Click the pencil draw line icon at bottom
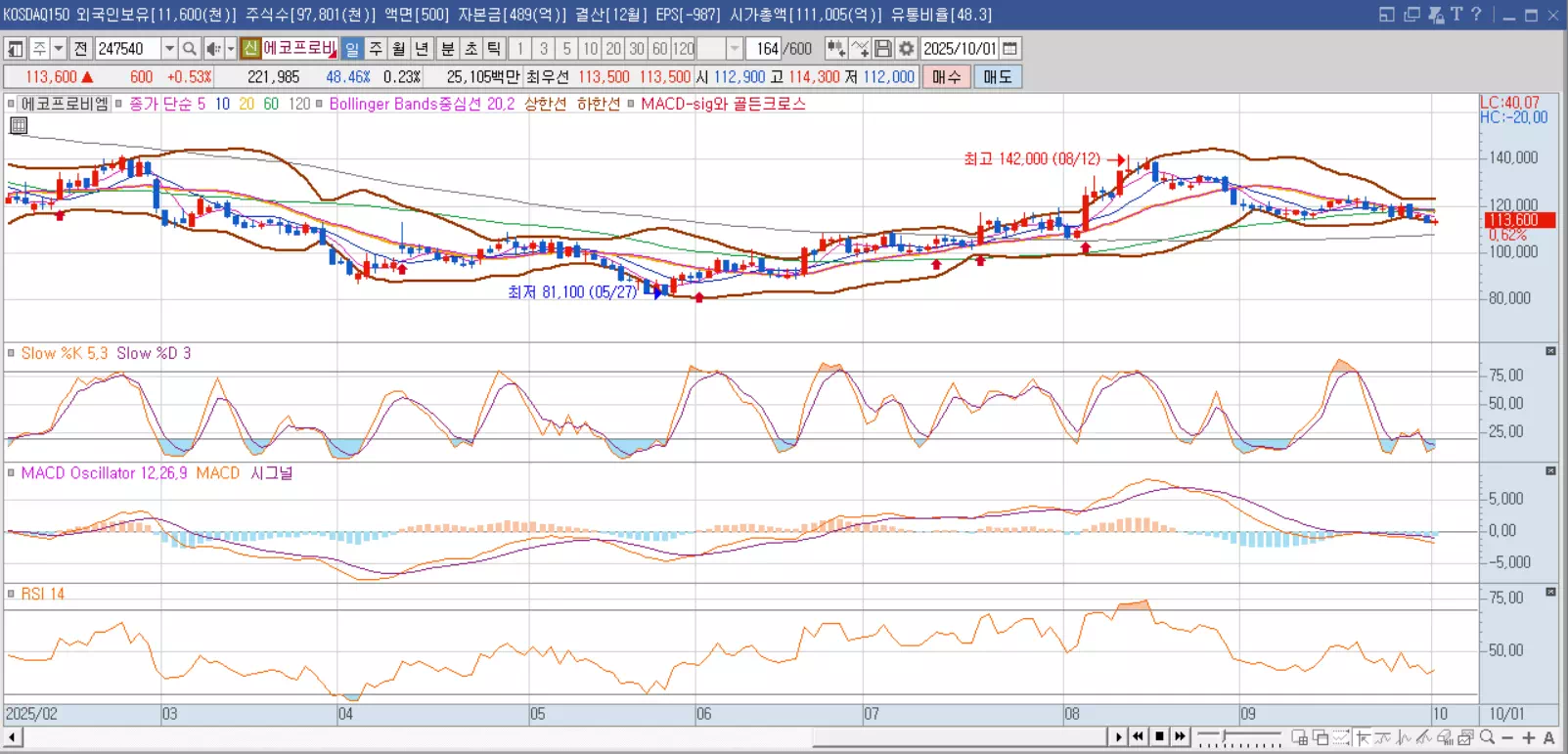This screenshot has width=1568, height=754. [x=1424, y=737]
